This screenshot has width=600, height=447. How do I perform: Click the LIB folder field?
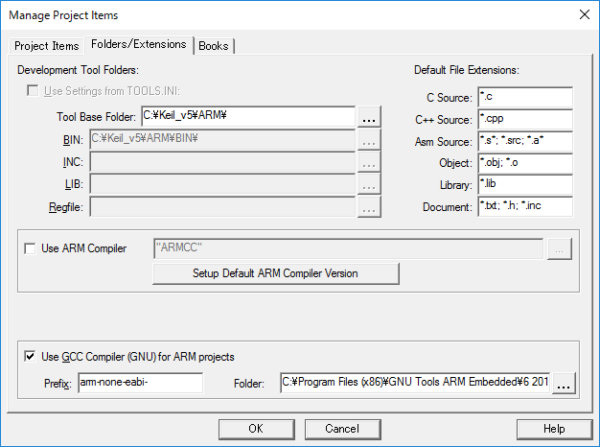(x=222, y=184)
